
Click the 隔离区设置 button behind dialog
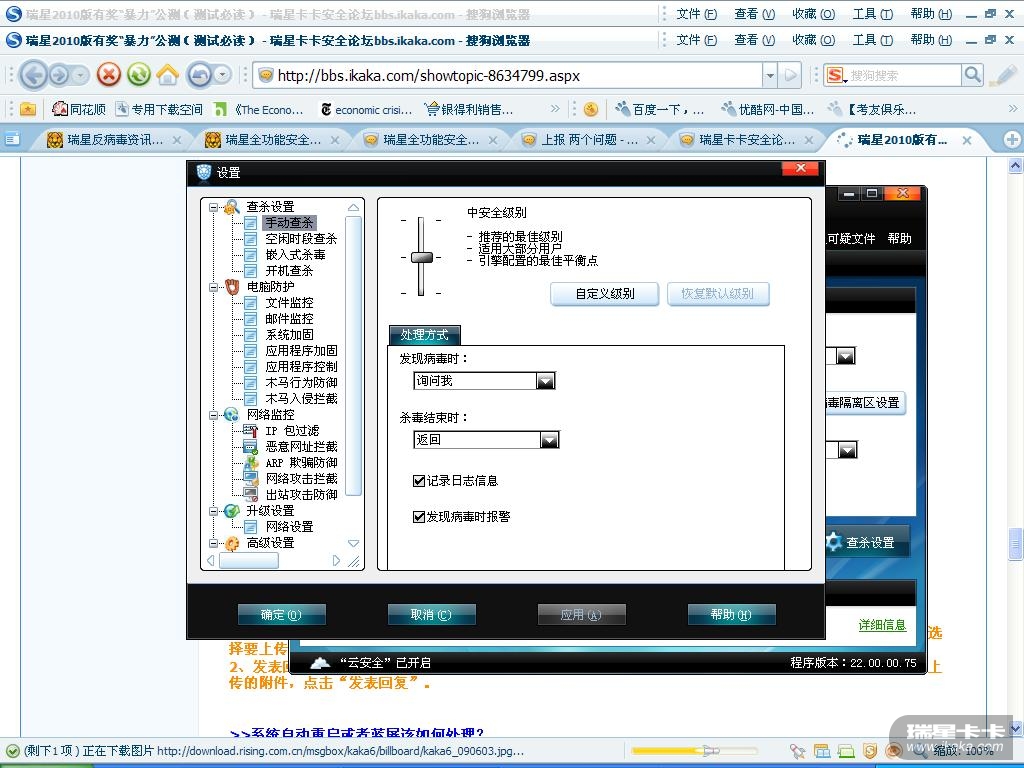coord(865,402)
